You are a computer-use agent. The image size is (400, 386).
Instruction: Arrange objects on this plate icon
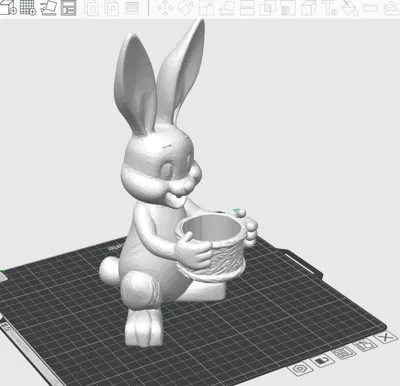(343, 353)
